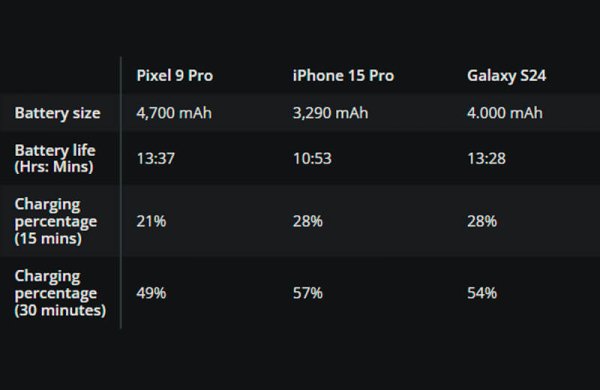Select the 54% charging value
The width and height of the screenshot is (600, 390).
[482, 293]
